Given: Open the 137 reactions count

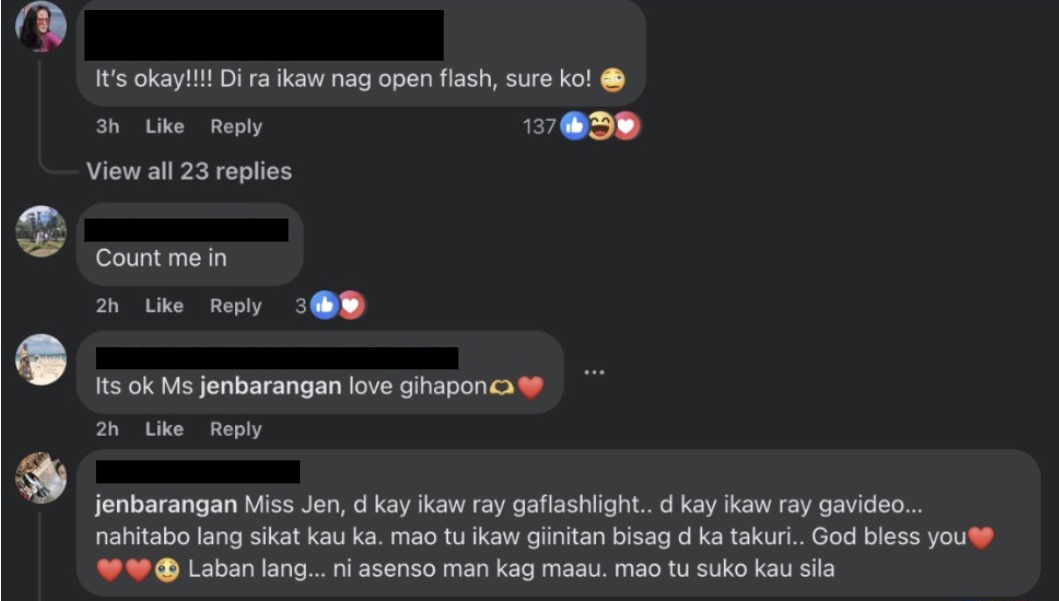Looking at the screenshot, I should point(540,126).
